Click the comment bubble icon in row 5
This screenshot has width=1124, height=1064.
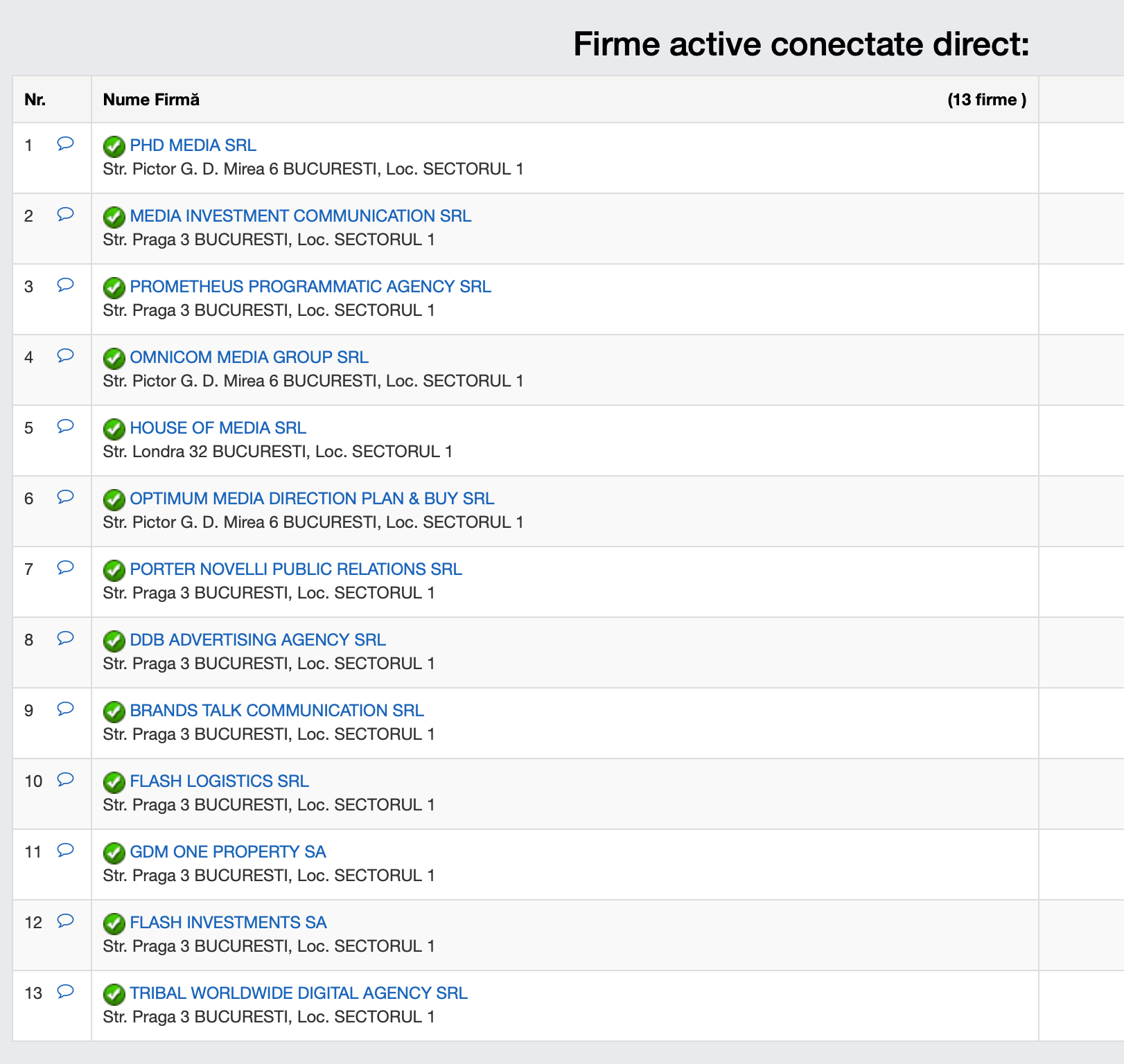(65, 426)
